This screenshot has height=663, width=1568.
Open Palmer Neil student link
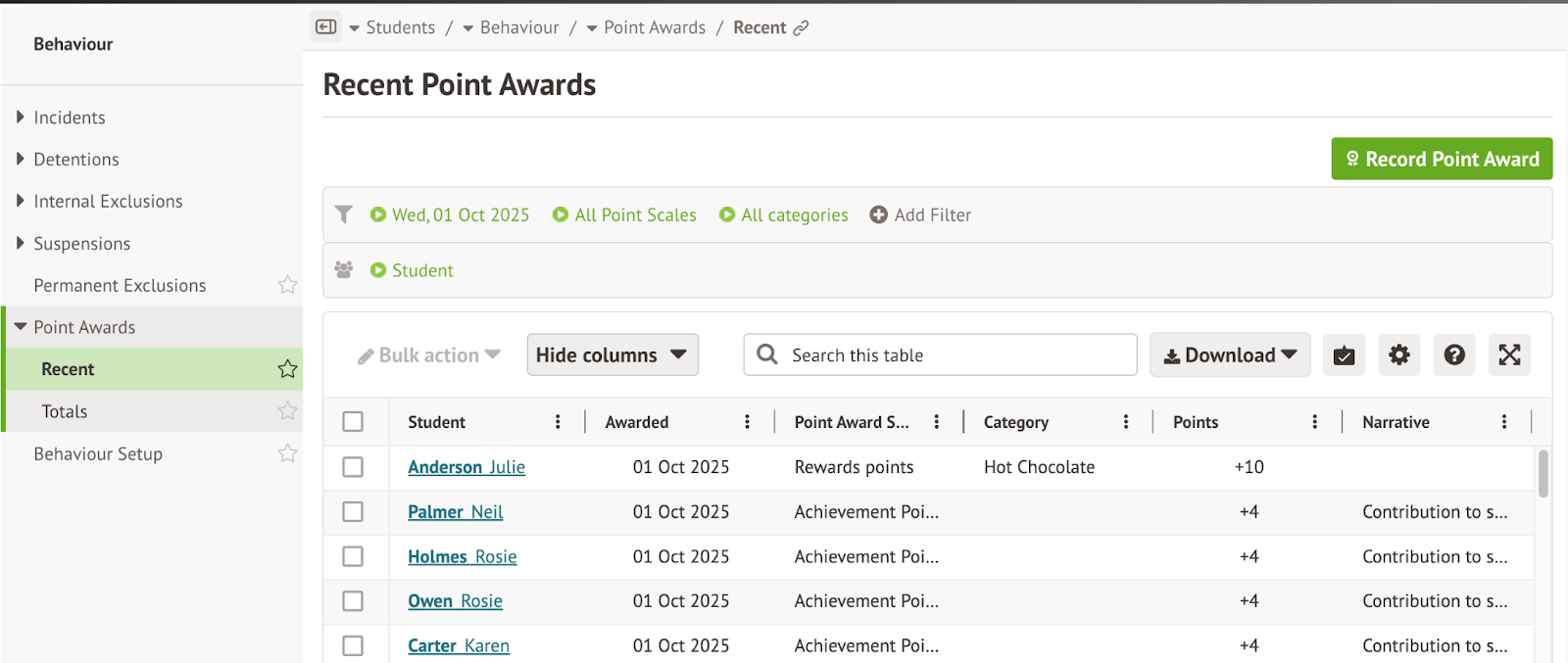(x=455, y=512)
